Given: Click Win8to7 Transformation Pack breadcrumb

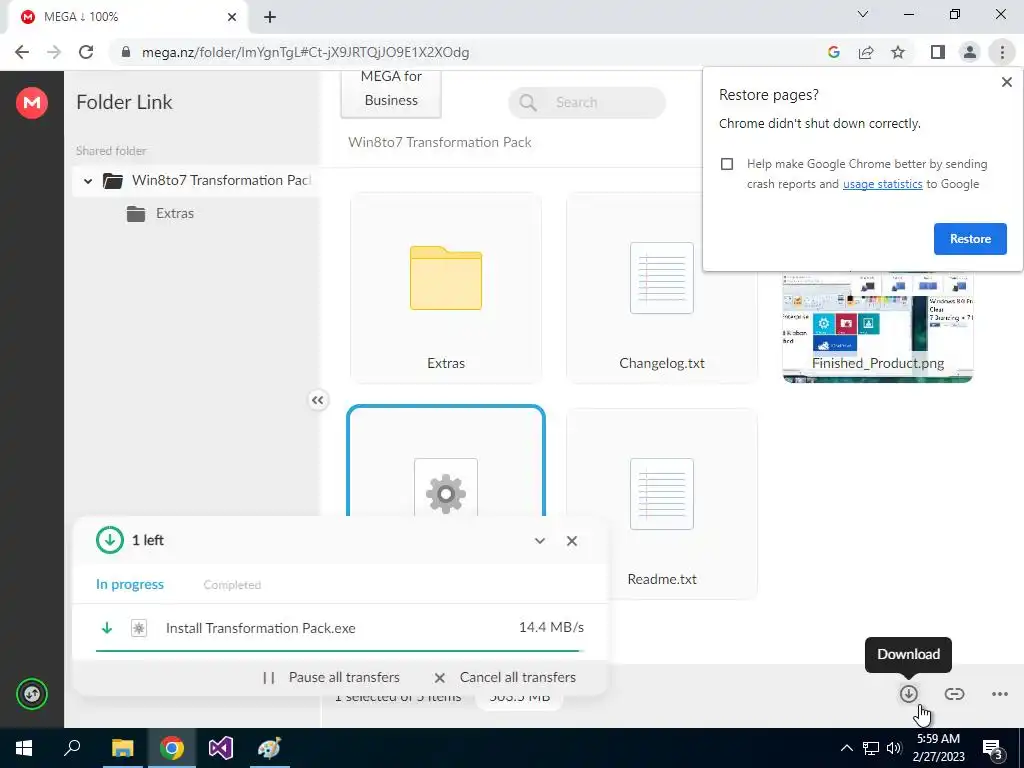Looking at the screenshot, I should [440, 142].
